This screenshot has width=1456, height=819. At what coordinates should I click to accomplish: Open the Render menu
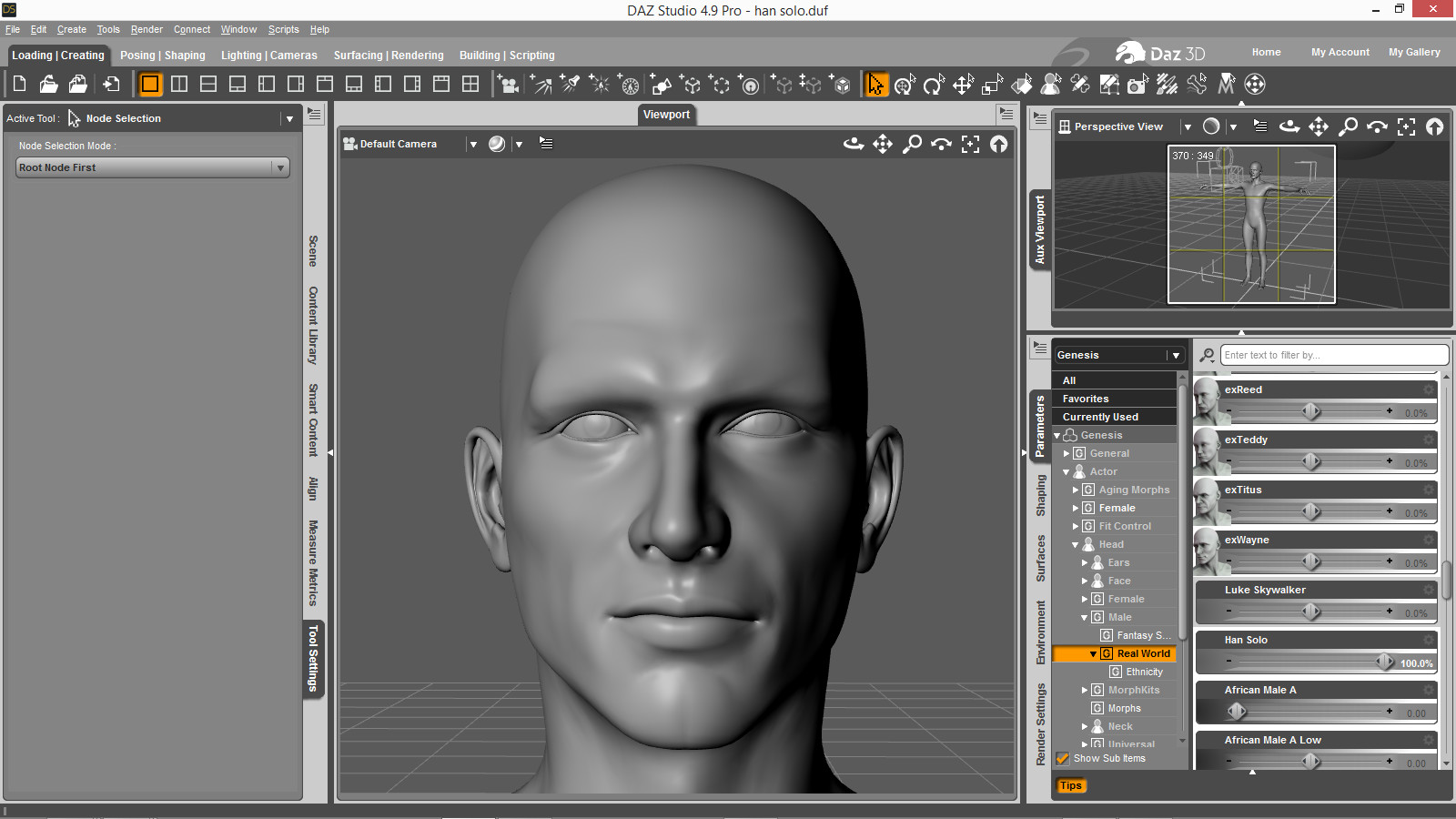click(147, 29)
